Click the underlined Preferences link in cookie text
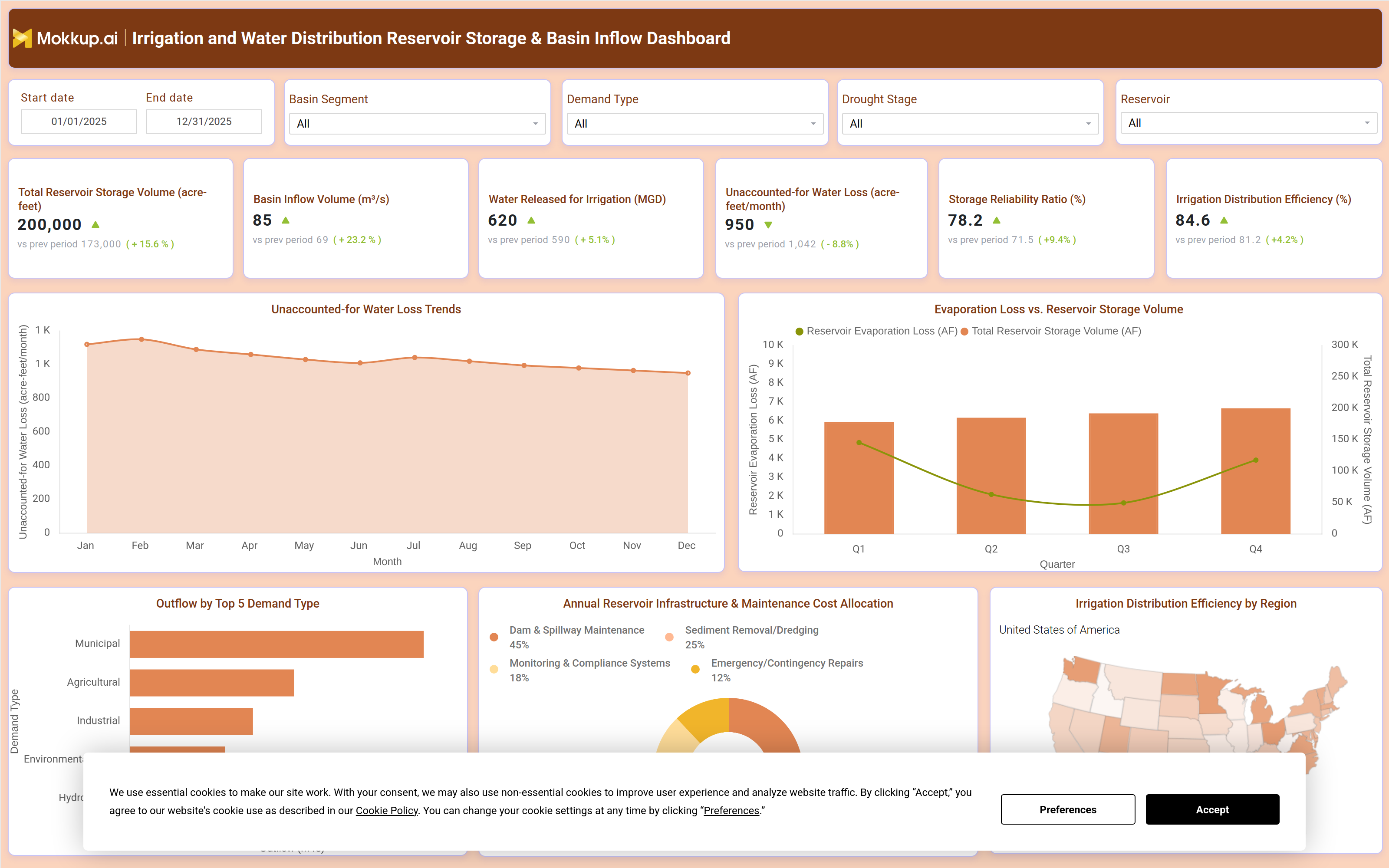 click(731, 811)
